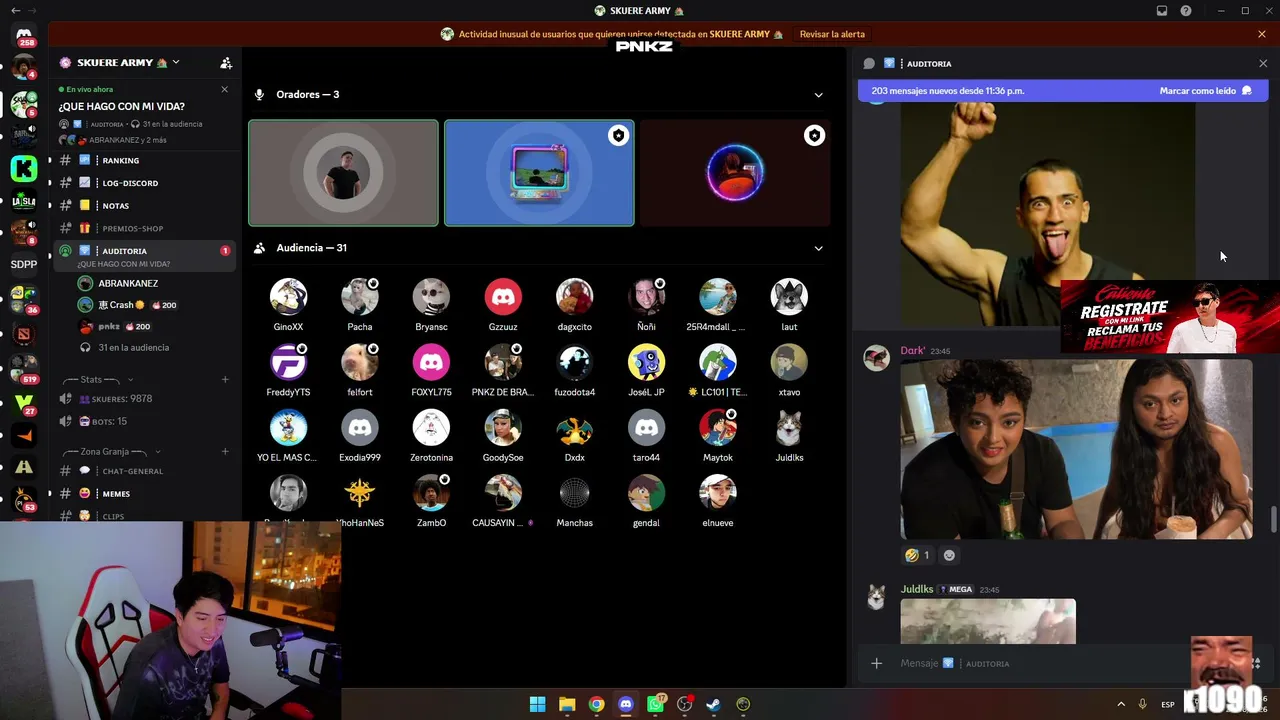1280x720 pixels.
Task: Open Discord direct messages home icon
Action: 24,36
